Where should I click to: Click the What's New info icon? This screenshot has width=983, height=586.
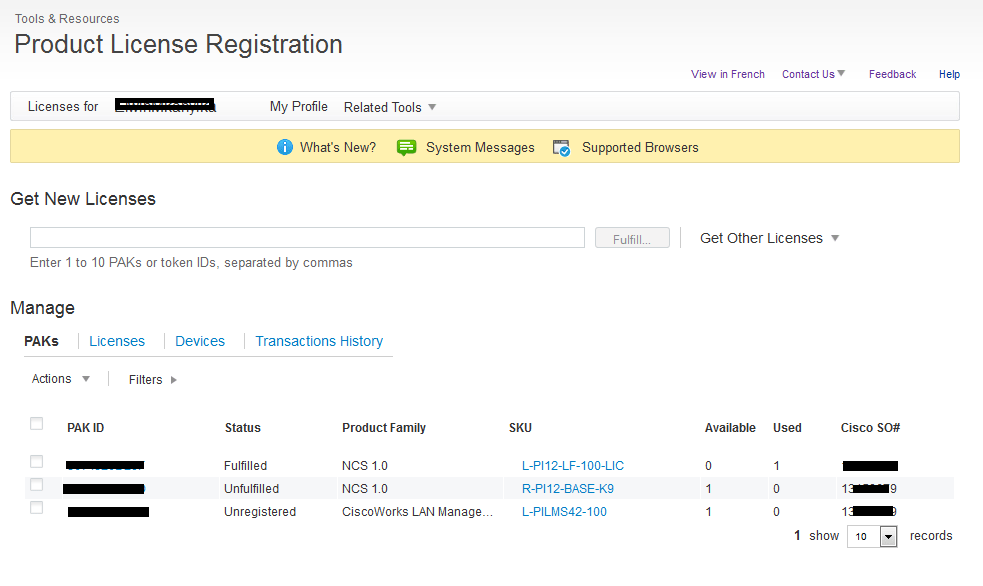pyautogui.click(x=285, y=146)
